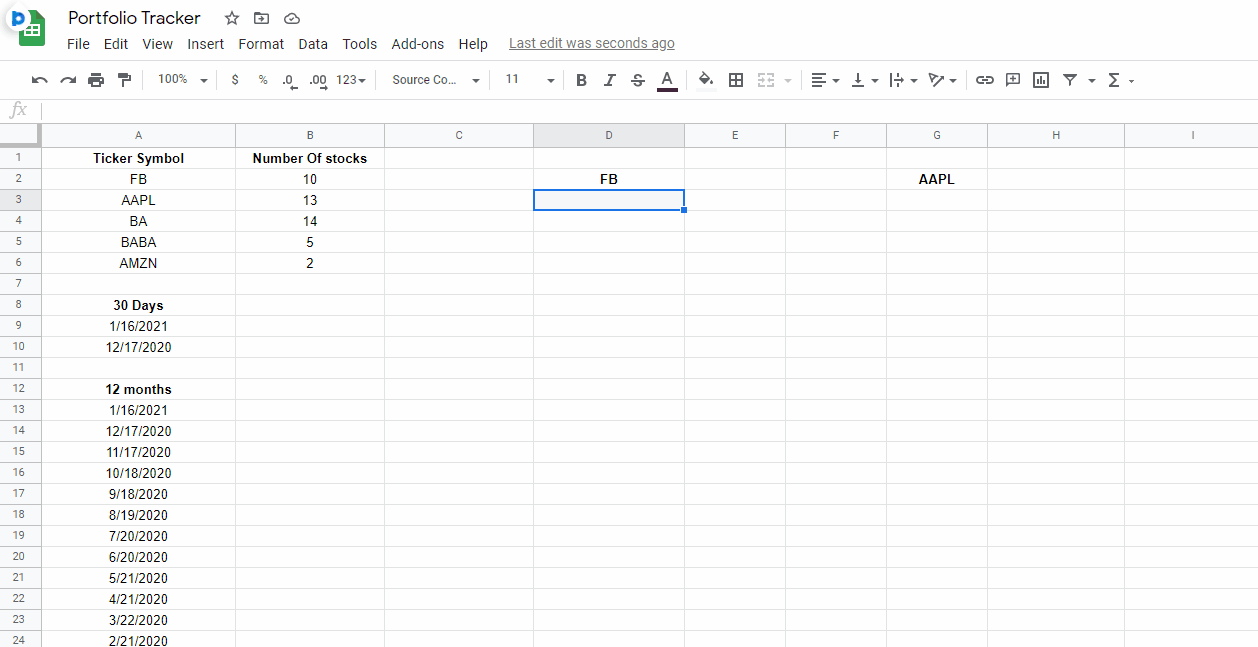1258x647 pixels.
Task: Select column D header
Action: [x=609, y=135]
